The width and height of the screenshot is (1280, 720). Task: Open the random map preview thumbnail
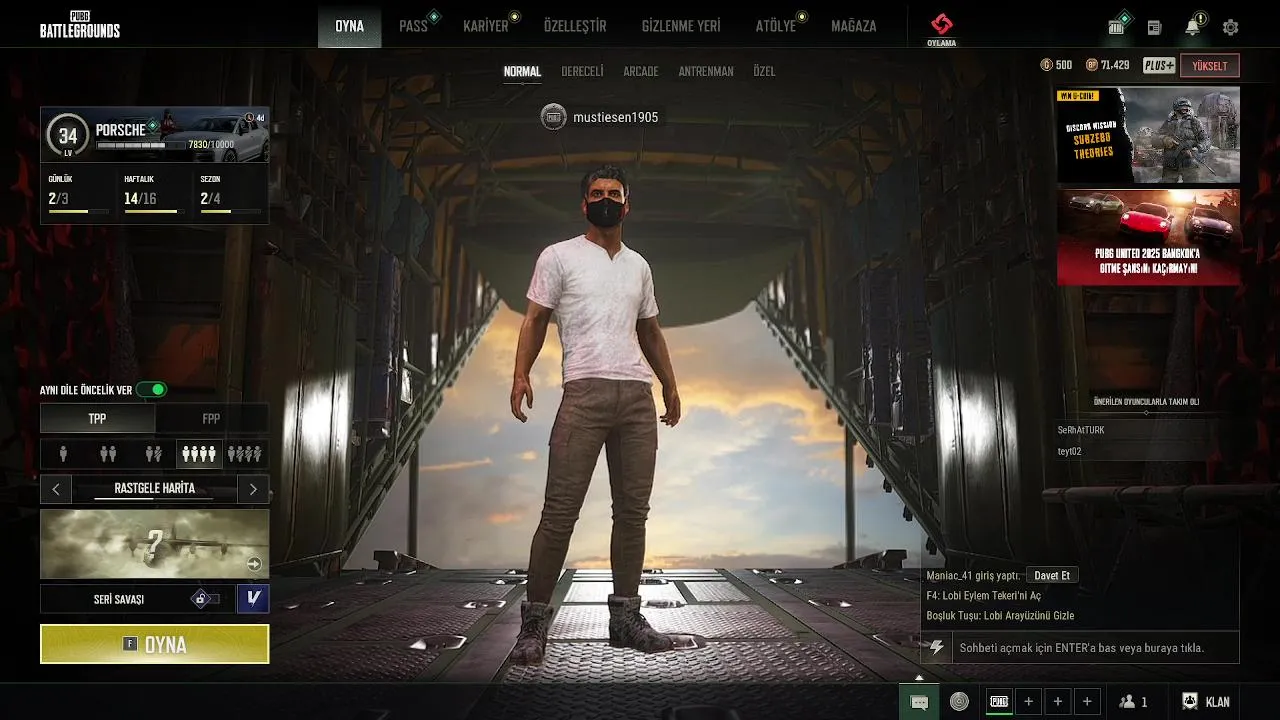(x=154, y=544)
